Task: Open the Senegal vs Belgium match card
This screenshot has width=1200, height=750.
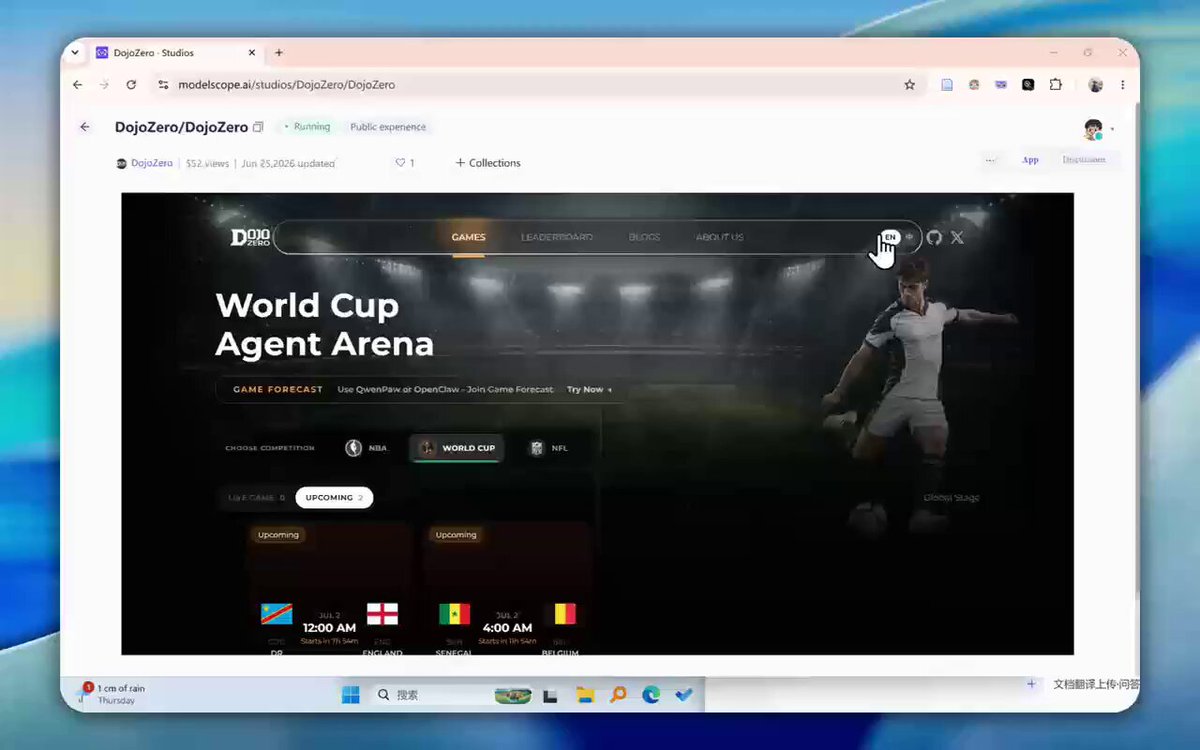Action: (507, 588)
